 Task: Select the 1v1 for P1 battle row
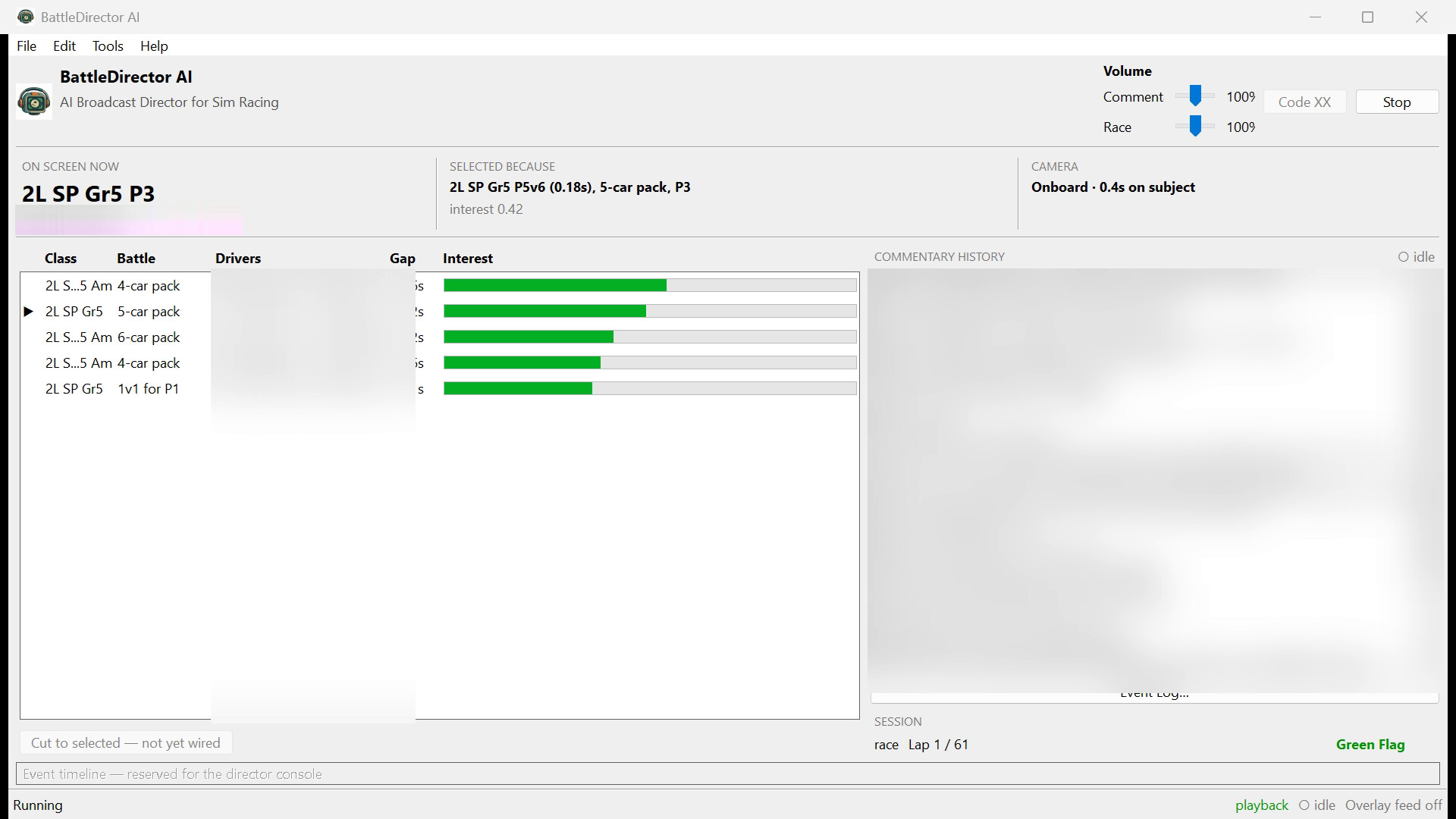click(440, 389)
